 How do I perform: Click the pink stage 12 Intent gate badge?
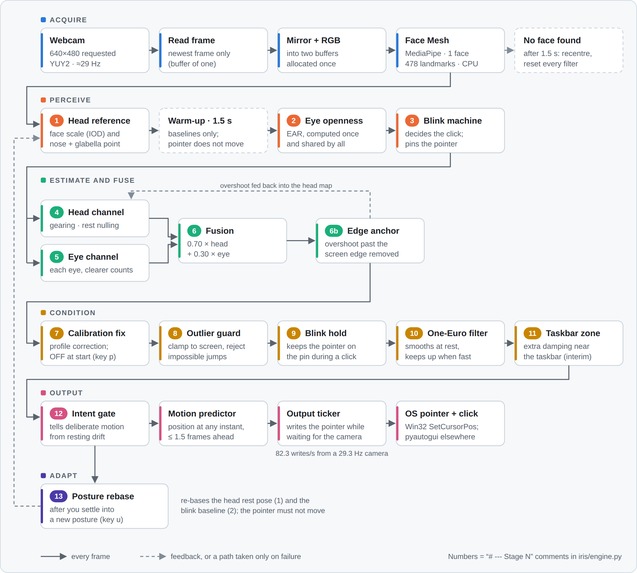click(x=58, y=414)
